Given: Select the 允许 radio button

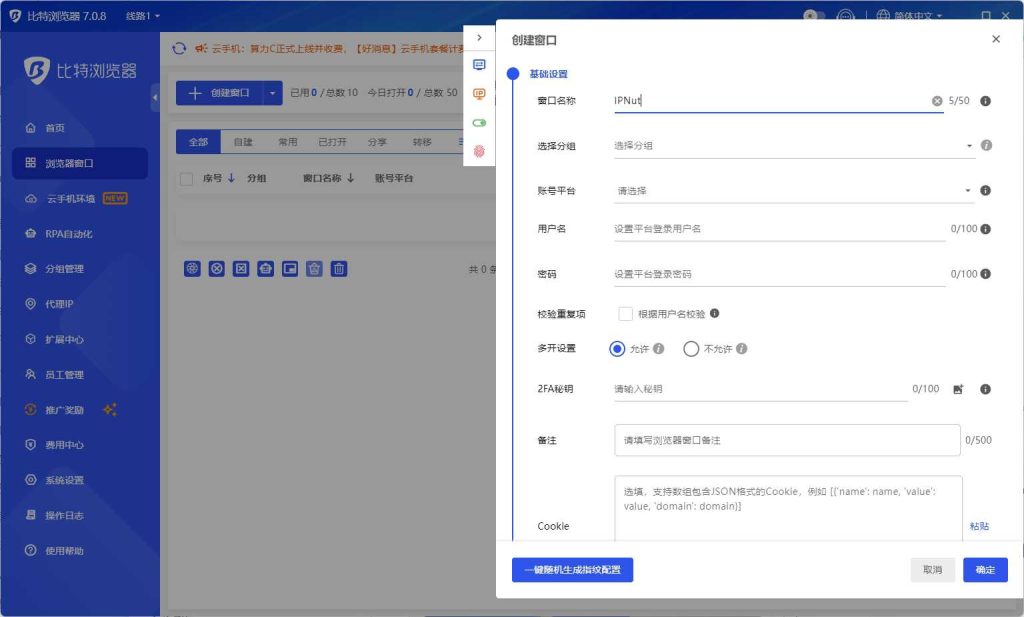Looking at the screenshot, I should point(617,349).
